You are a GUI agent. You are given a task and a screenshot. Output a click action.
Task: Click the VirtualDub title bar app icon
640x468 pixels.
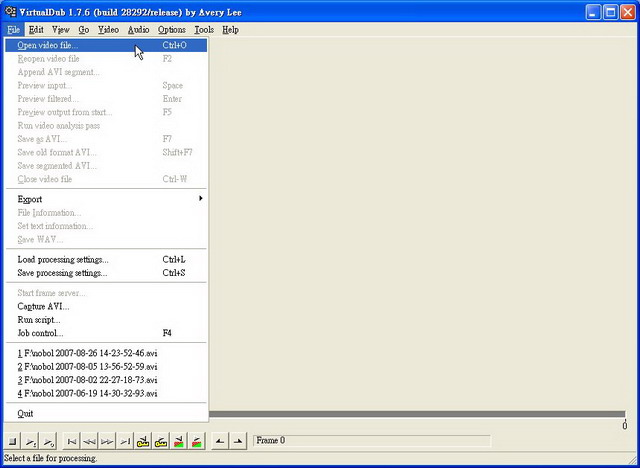point(10,12)
